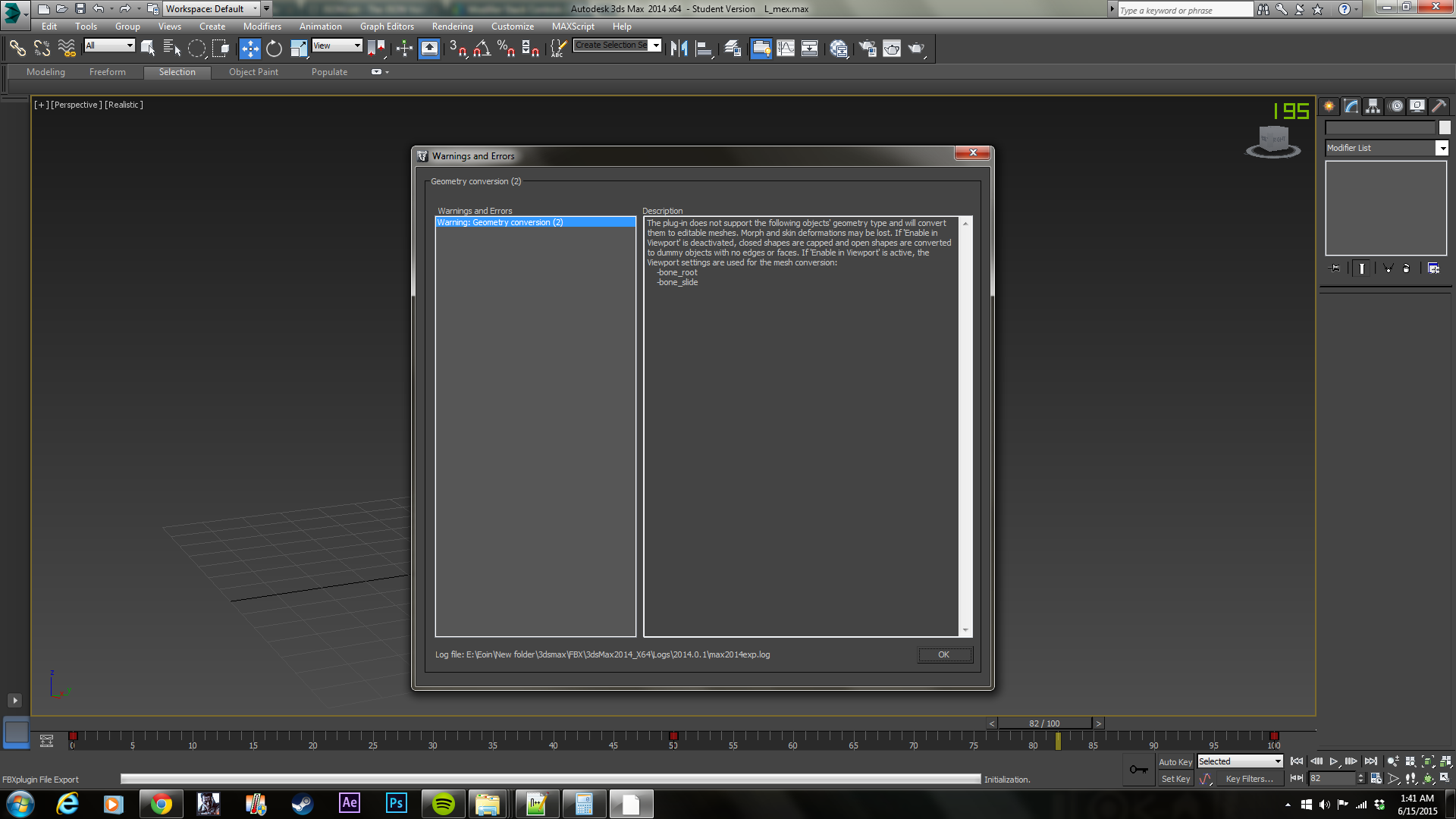Toggle Percent Snap button

tap(507, 49)
